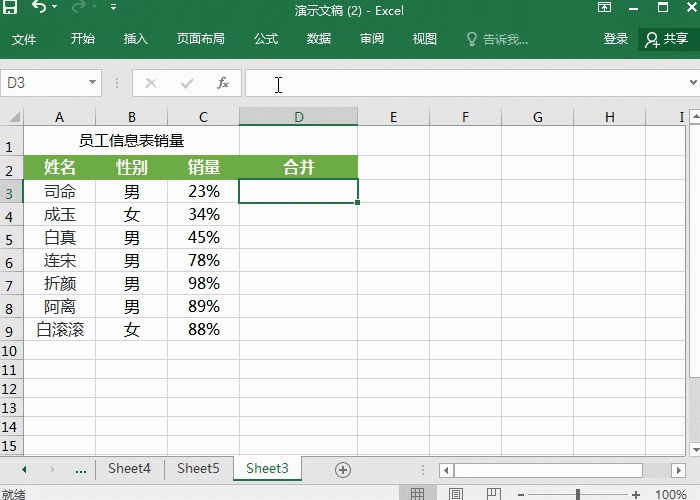
Task: Select cell containing 成玉
Action: click(x=59, y=215)
